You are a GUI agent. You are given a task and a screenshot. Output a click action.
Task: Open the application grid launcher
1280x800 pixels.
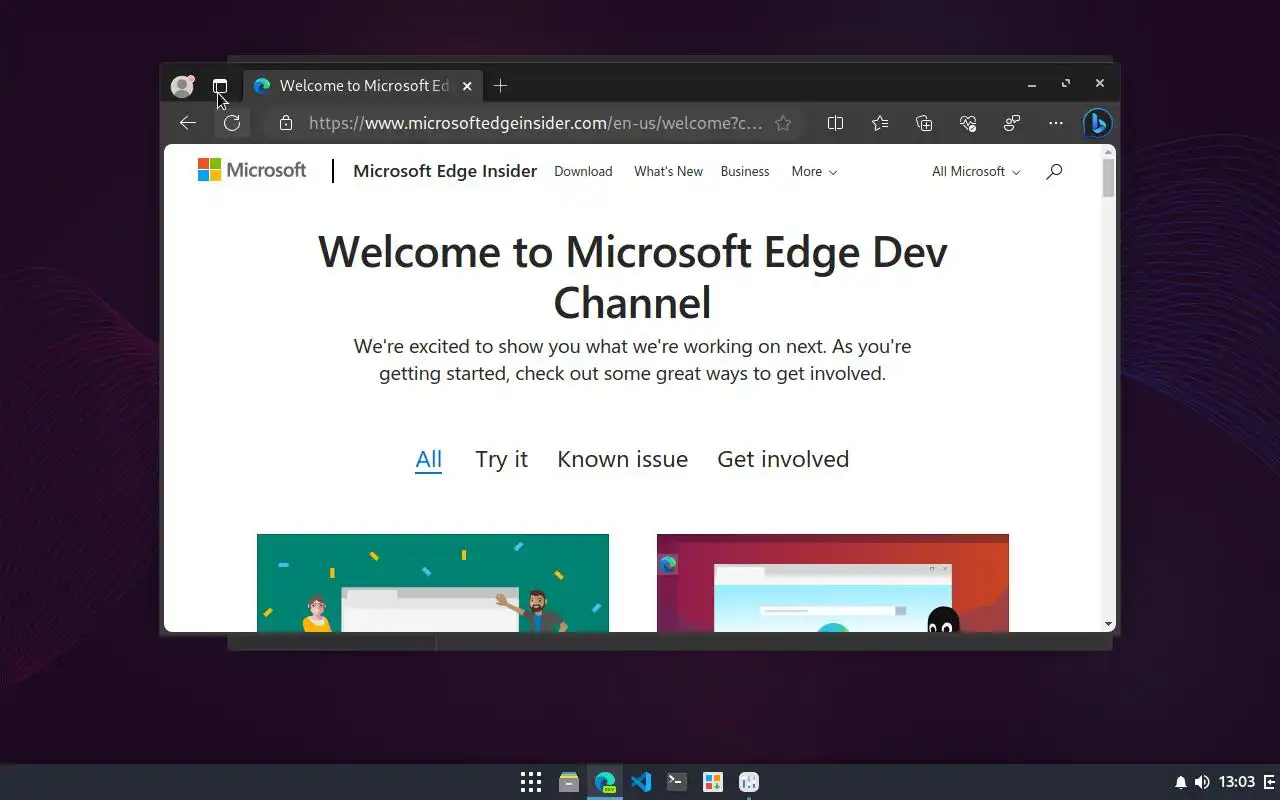point(531,782)
